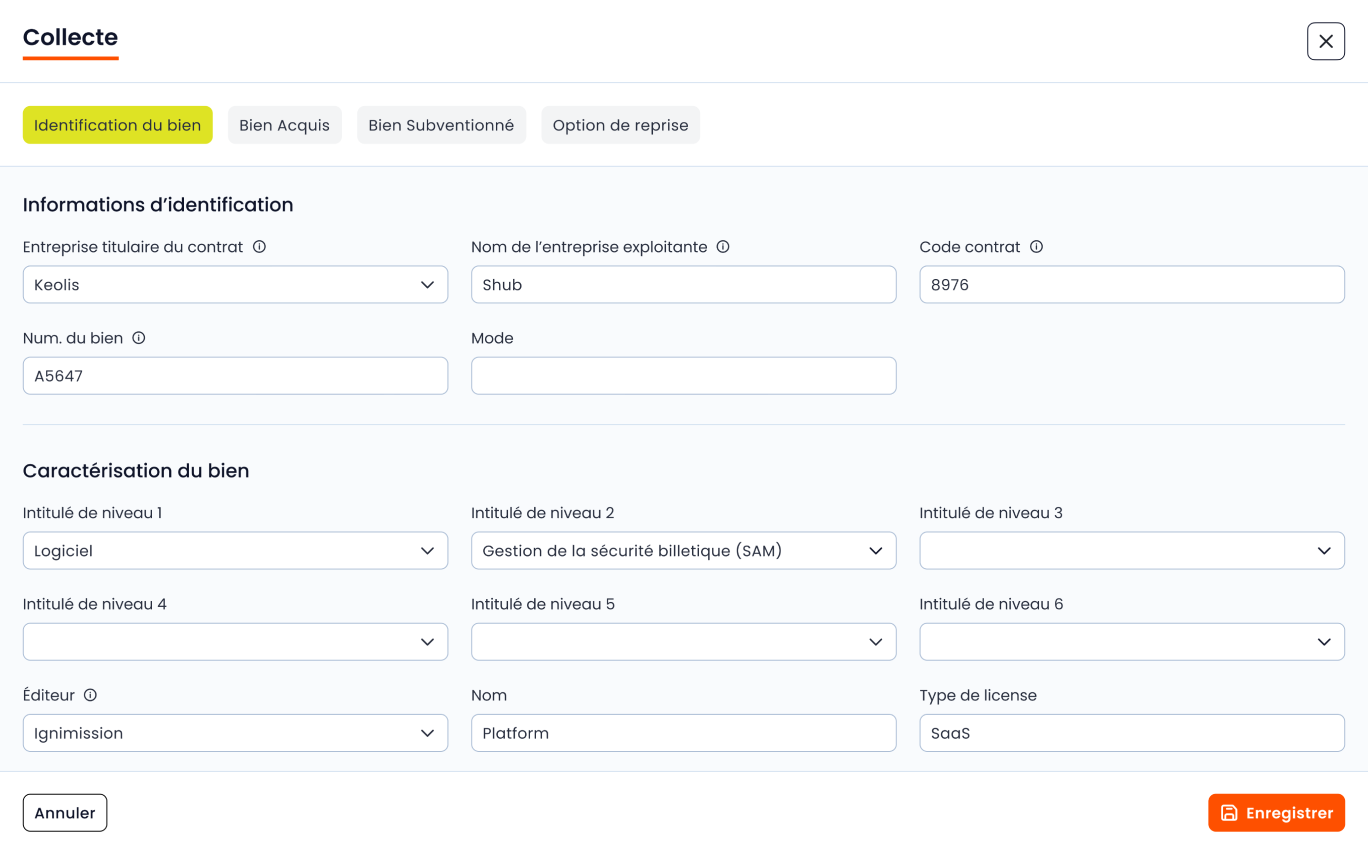Click the info icon next to Éditeur

tap(90, 695)
